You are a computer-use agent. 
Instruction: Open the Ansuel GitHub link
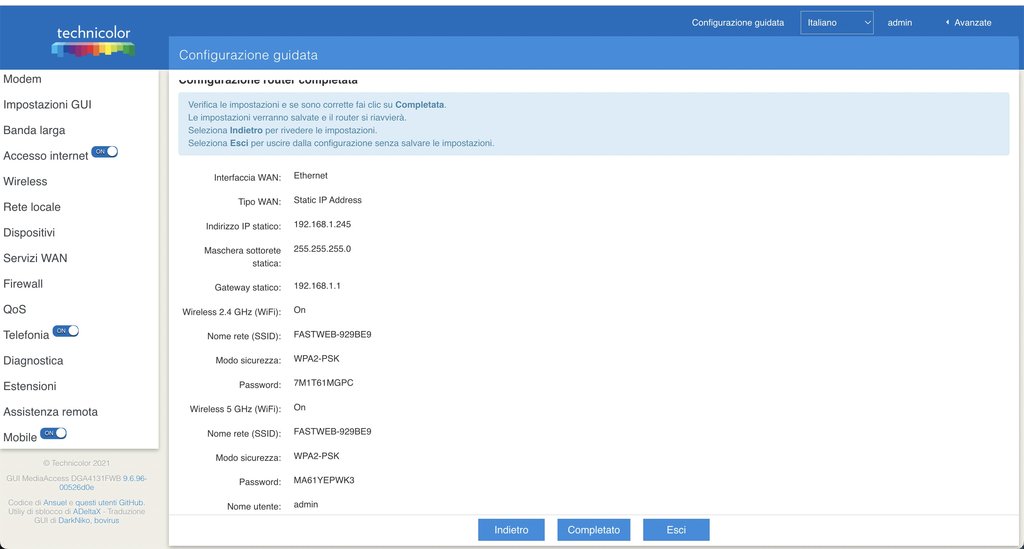click(54, 502)
